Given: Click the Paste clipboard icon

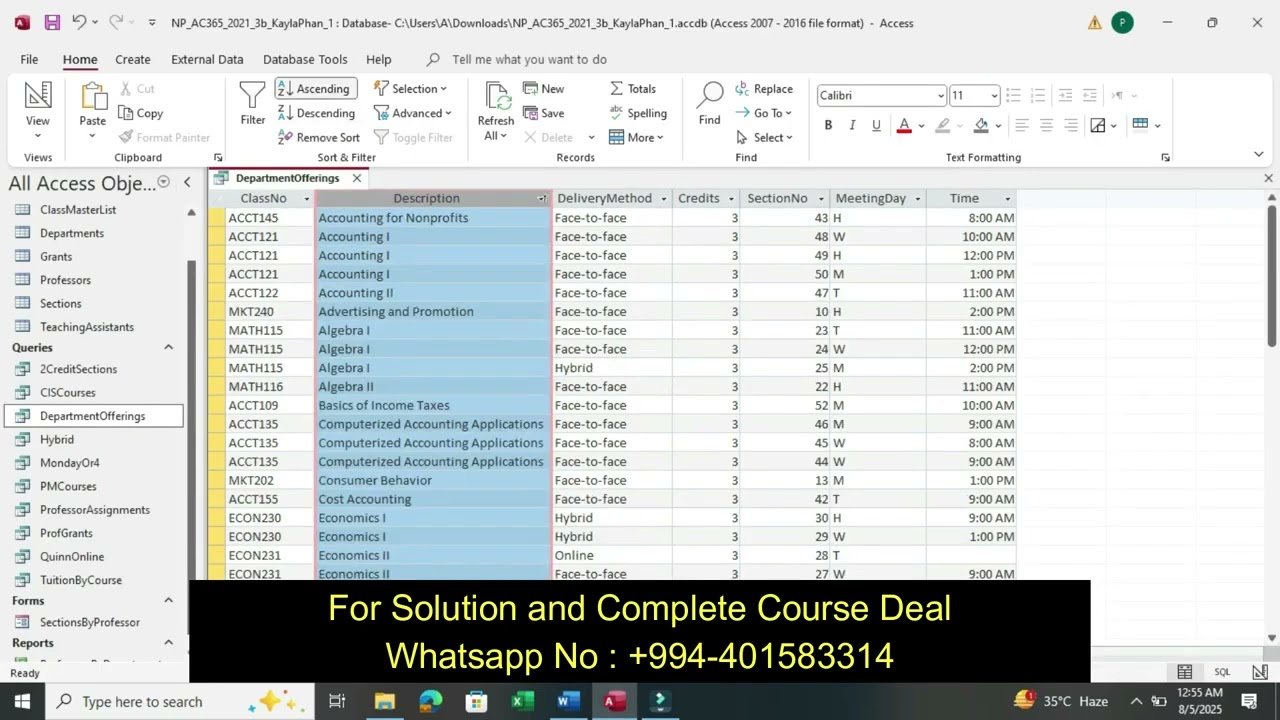Looking at the screenshot, I should [x=93, y=97].
